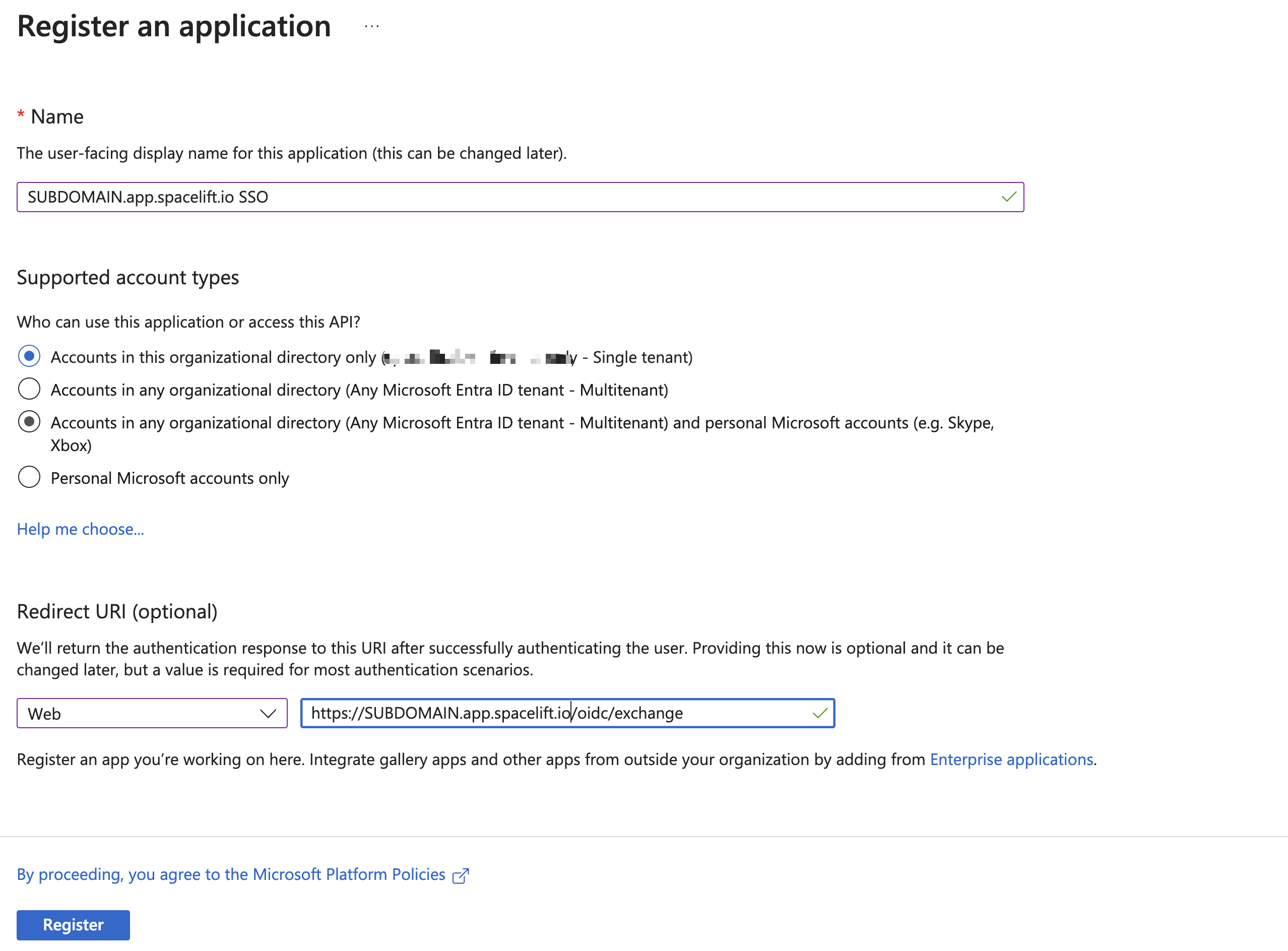The height and width of the screenshot is (951, 1288).
Task: Click the external link icon beside Microsoft Platform Policies
Action: pos(461,874)
